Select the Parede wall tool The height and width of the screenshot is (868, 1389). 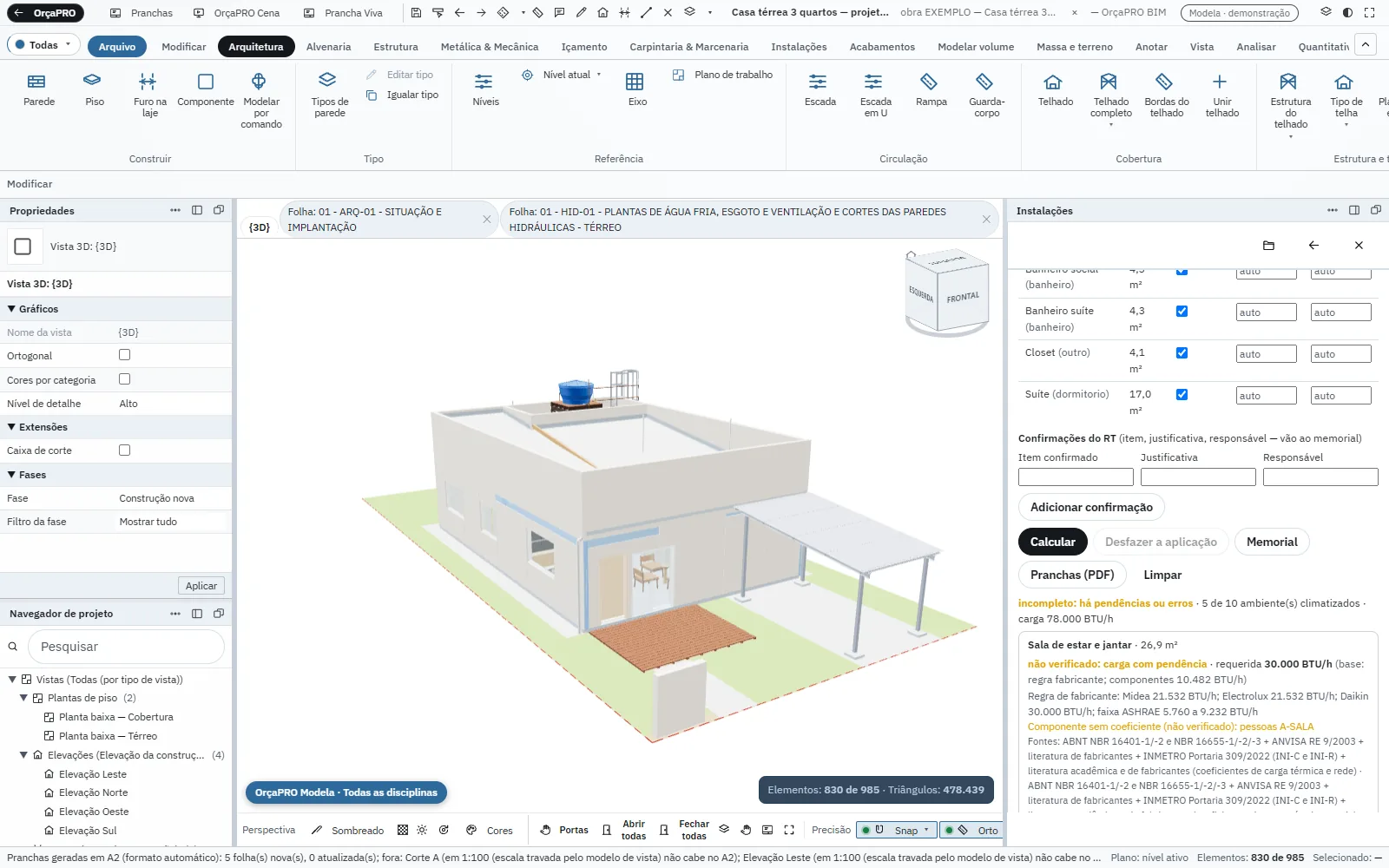click(x=38, y=90)
